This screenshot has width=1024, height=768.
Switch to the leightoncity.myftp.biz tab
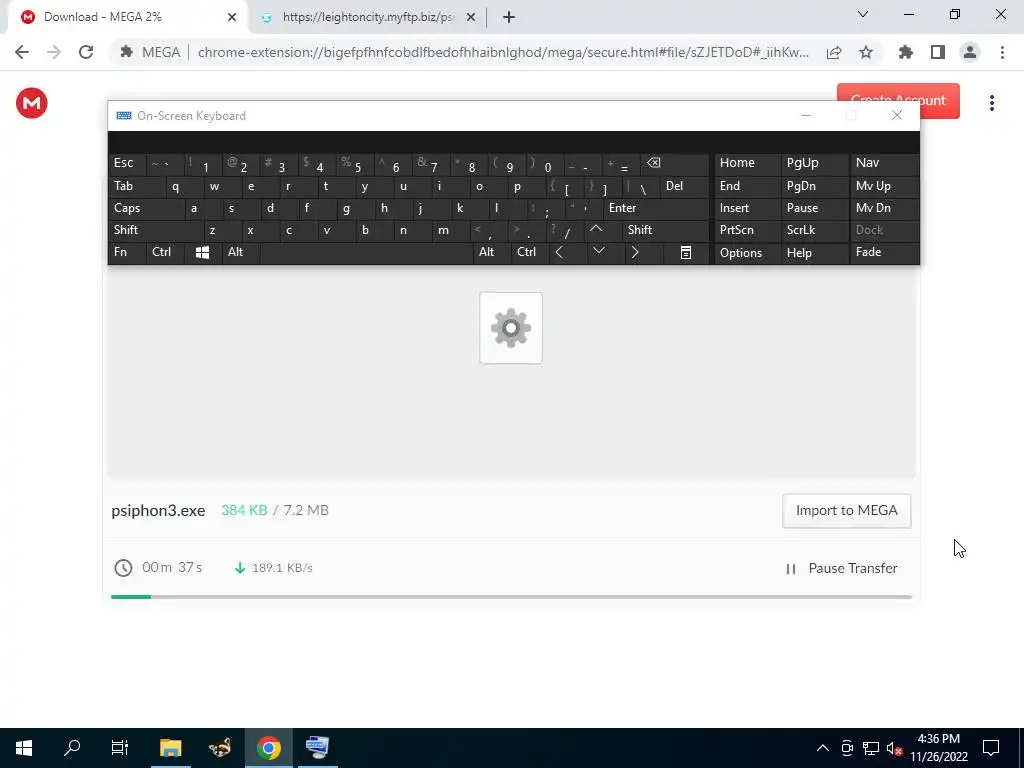pos(367,18)
